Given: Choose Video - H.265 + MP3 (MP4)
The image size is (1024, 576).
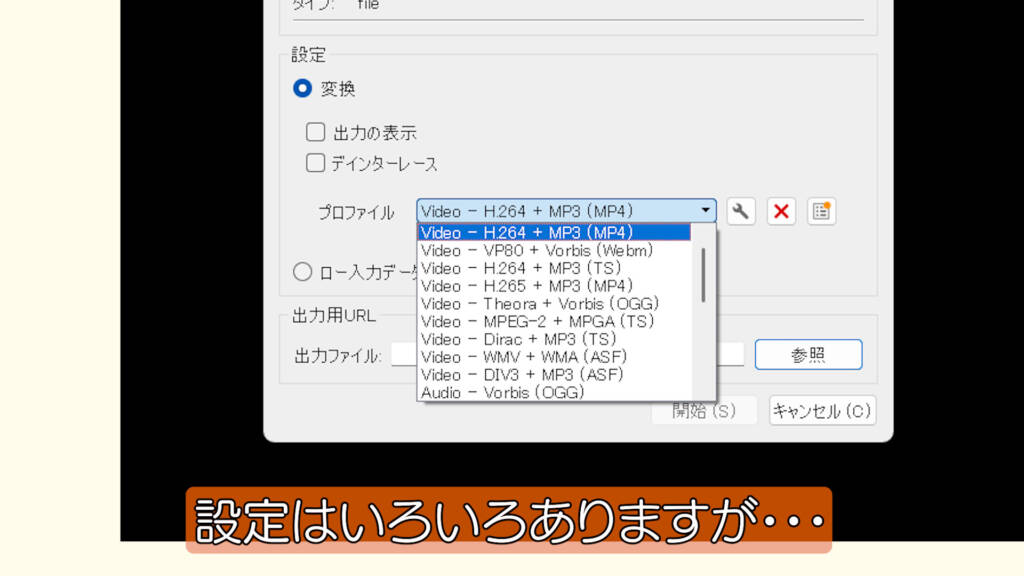Looking at the screenshot, I should [x=527, y=286].
